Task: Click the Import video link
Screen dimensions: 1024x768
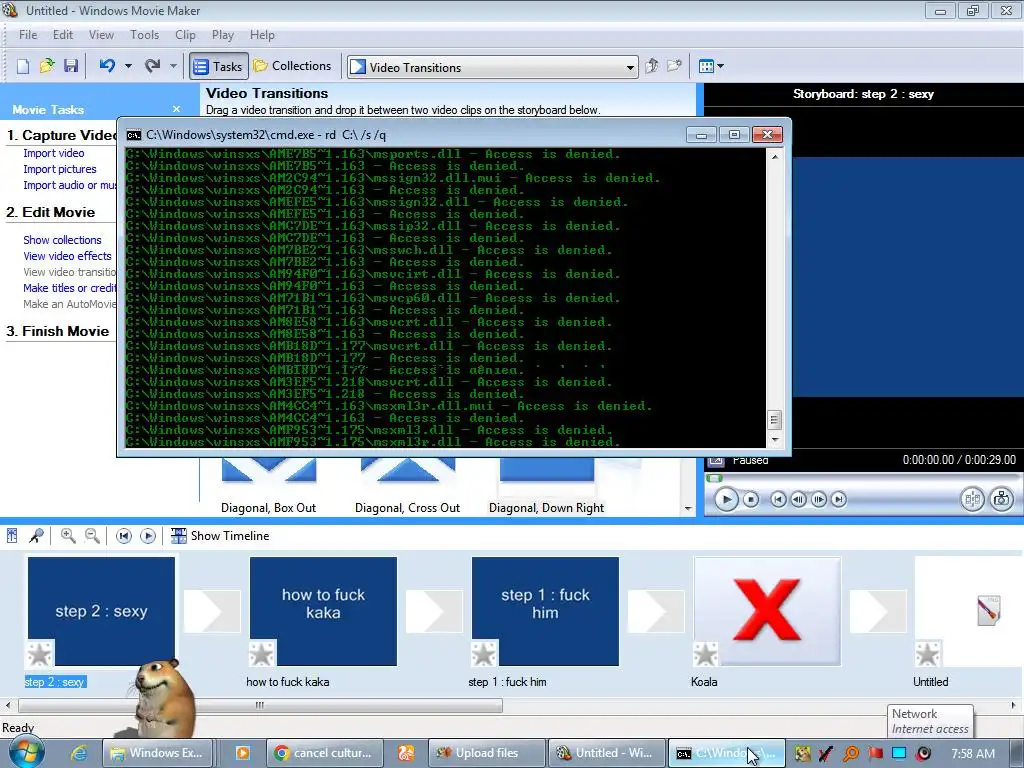Action: tap(54, 153)
